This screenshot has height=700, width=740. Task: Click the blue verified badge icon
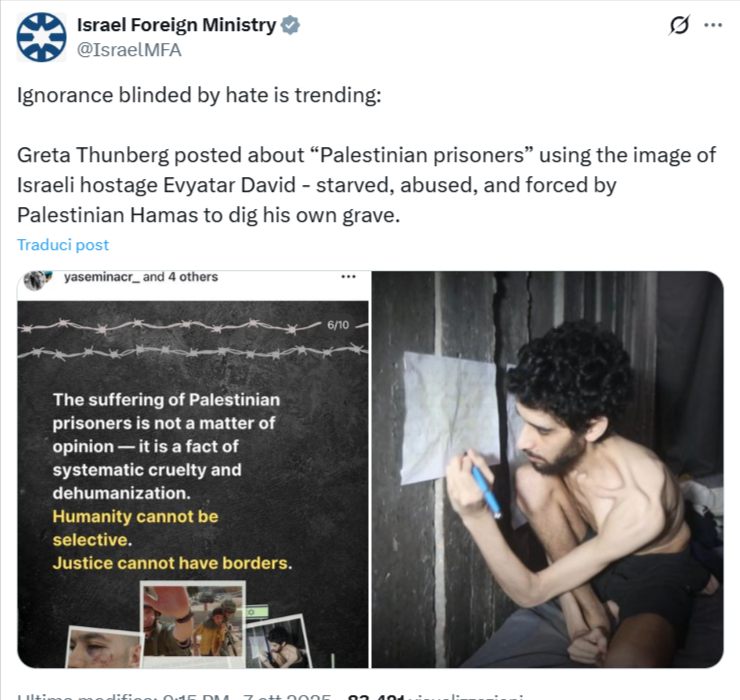tap(290, 25)
